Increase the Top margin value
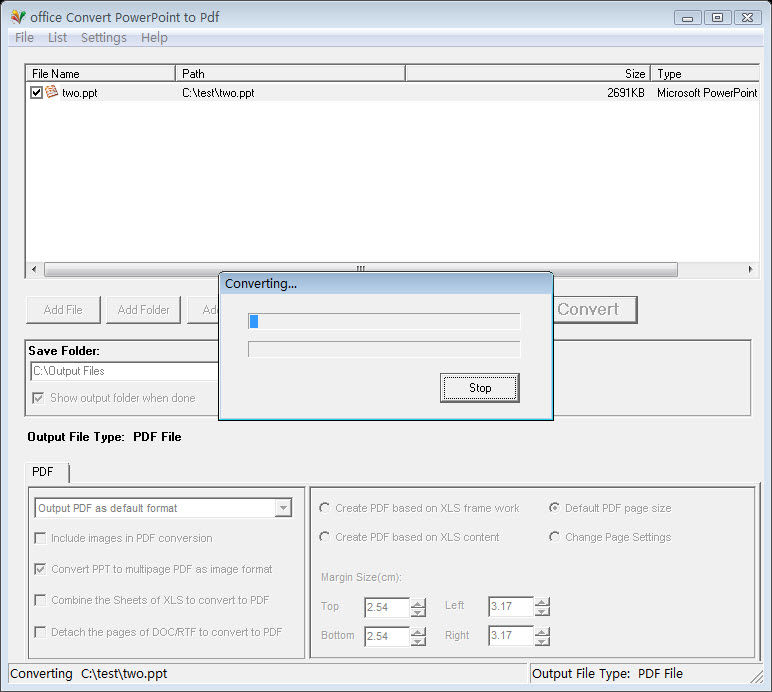 [x=418, y=603]
